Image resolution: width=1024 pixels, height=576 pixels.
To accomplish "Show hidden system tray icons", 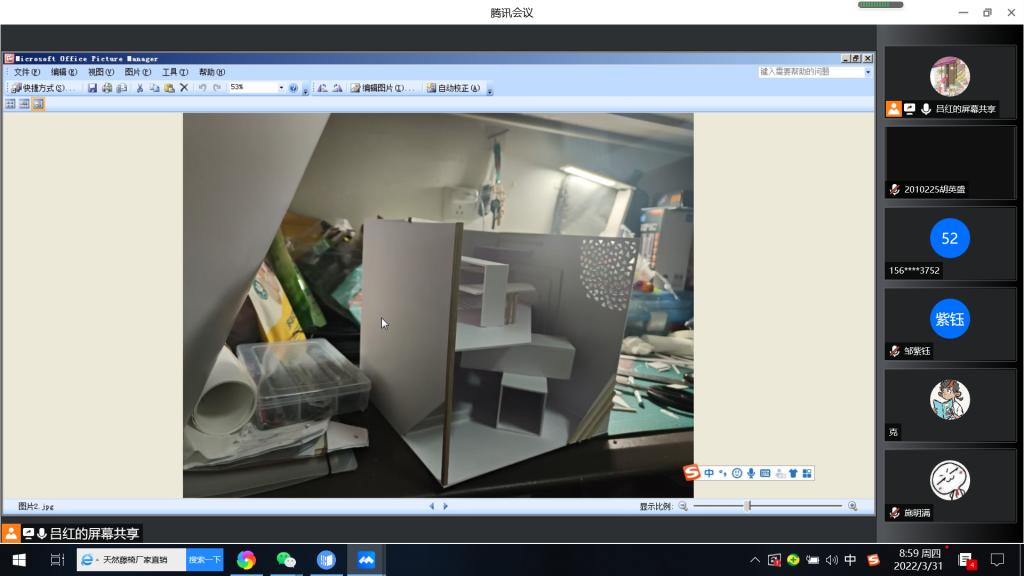I will [755, 560].
